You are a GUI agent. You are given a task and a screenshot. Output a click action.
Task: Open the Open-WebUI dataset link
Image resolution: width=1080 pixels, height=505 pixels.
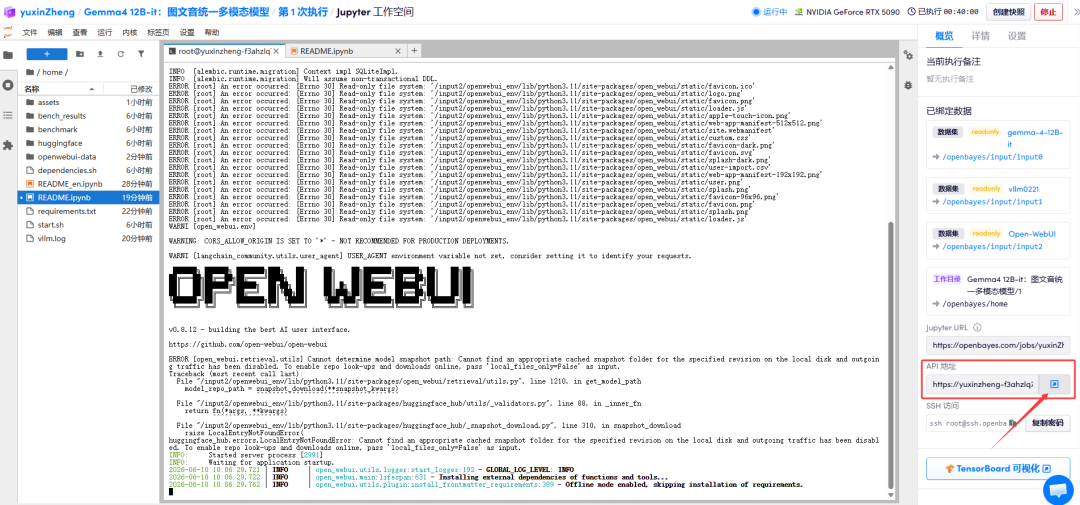[1032, 234]
